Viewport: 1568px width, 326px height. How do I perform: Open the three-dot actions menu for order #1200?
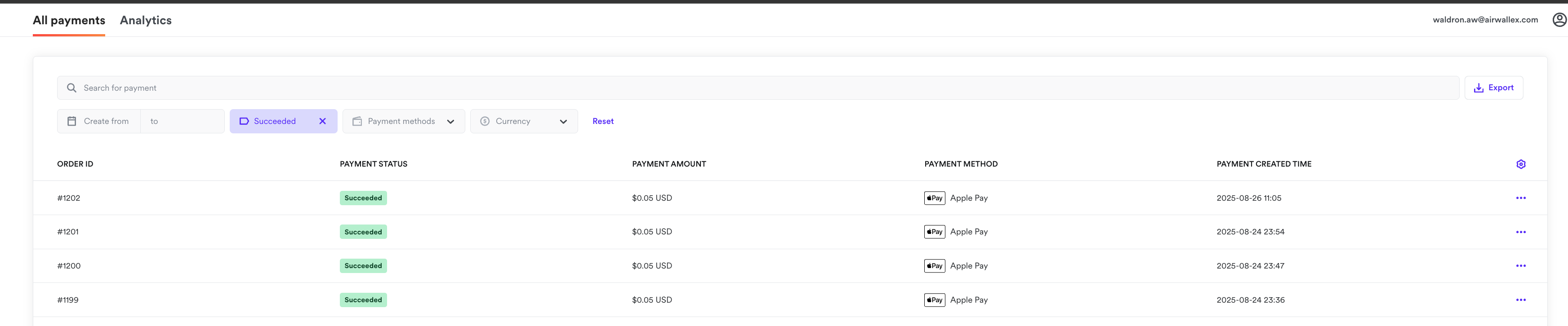[x=1522, y=266]
